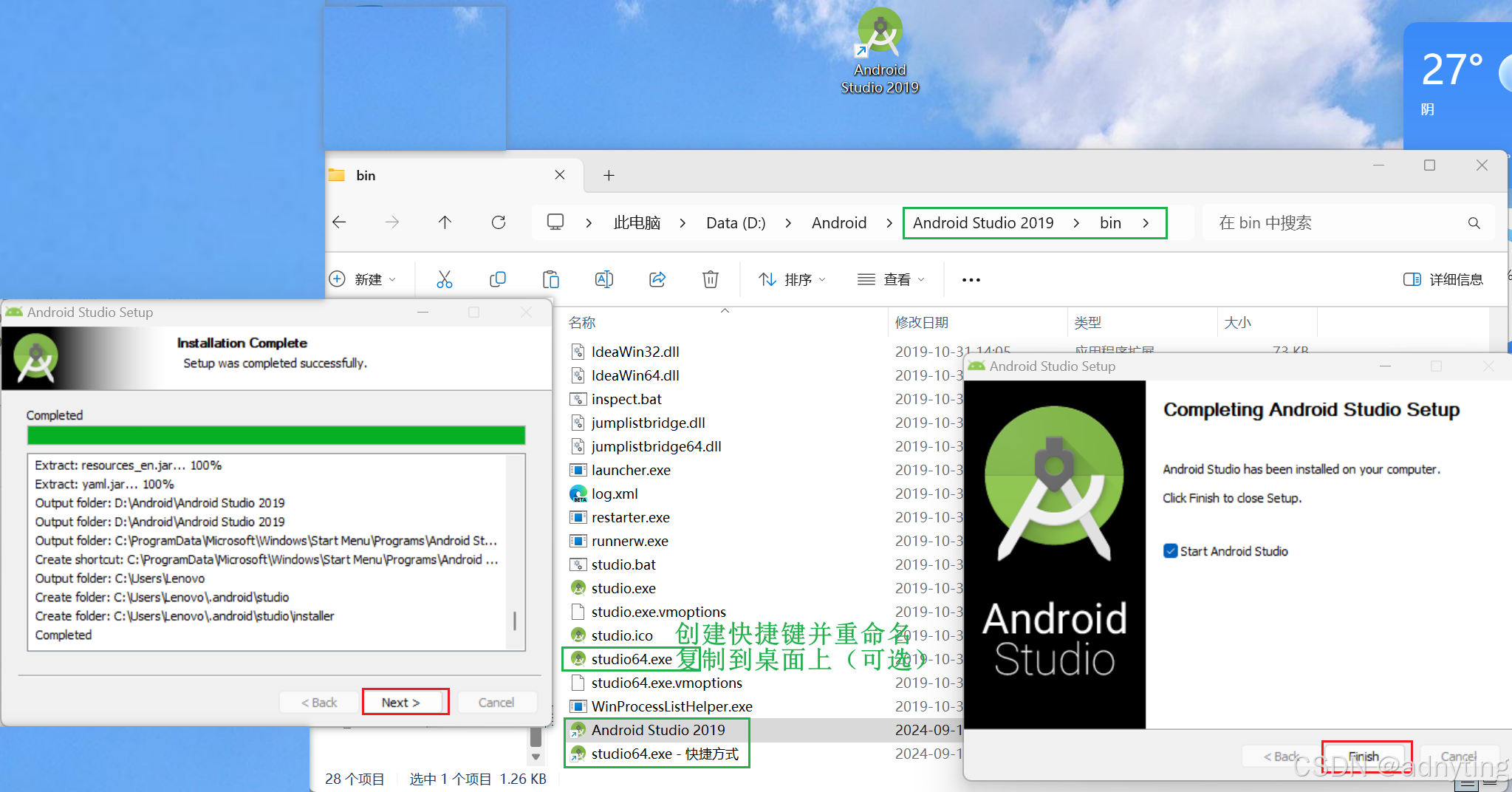Select the file jumplistbridge.dll
Screen dimensions: 1512x792
coord(648,423)
